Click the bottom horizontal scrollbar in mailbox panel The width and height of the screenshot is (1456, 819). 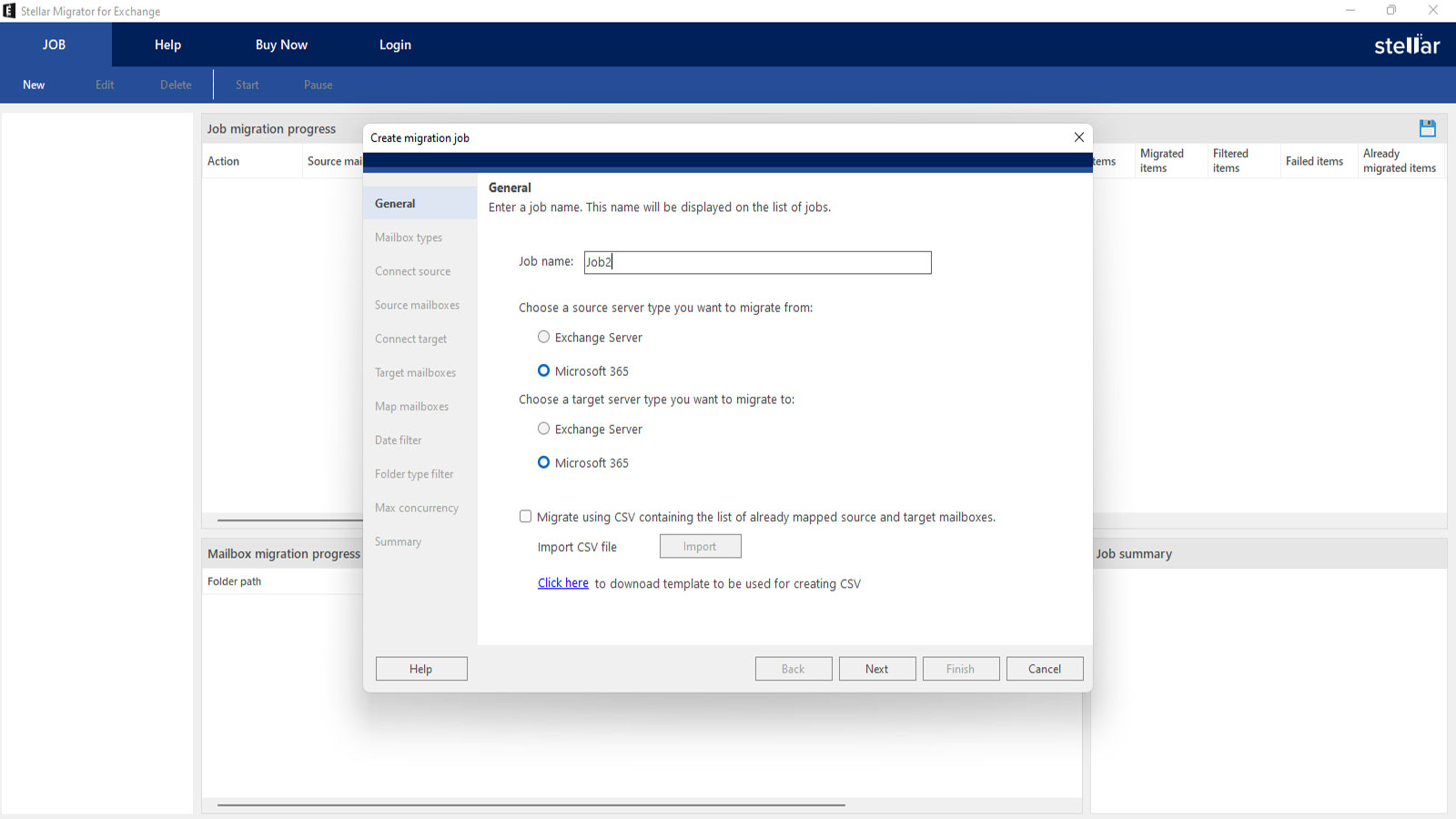pos(531,804)
